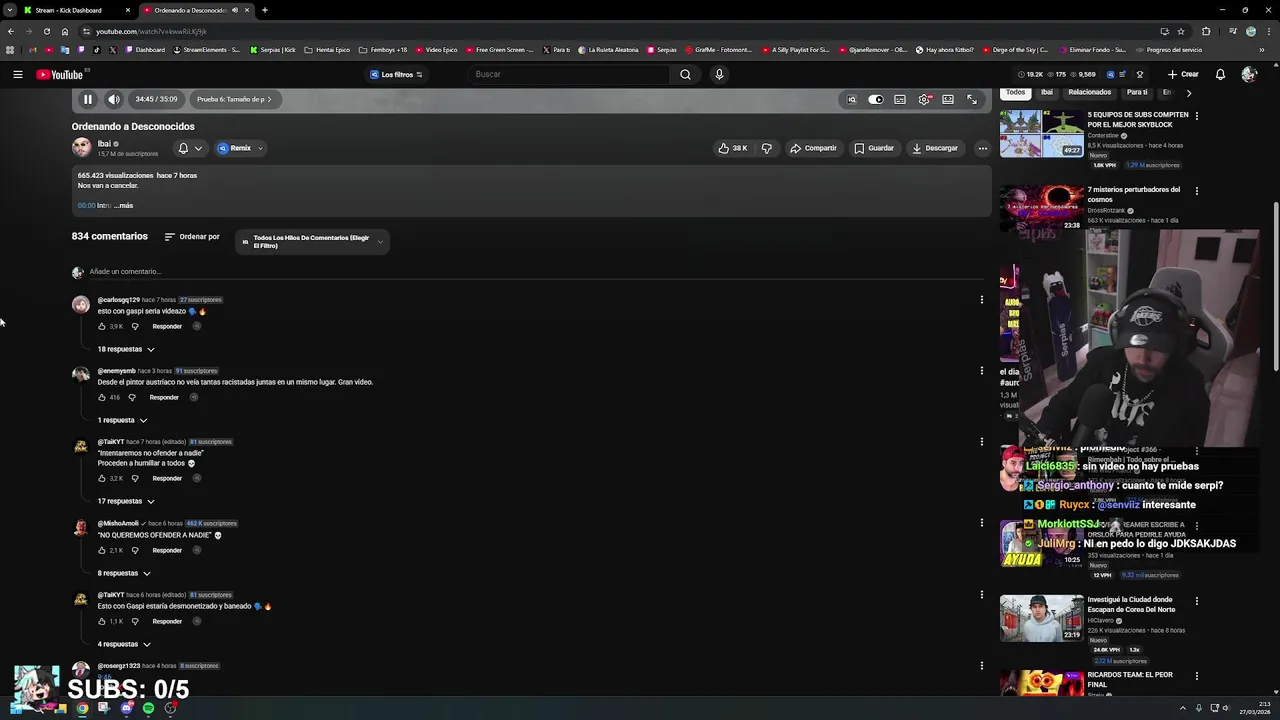Screen dimensions: 1280x720
Task: Open the YouTube hamburger guide menu
Action: (x=17, y=74)
